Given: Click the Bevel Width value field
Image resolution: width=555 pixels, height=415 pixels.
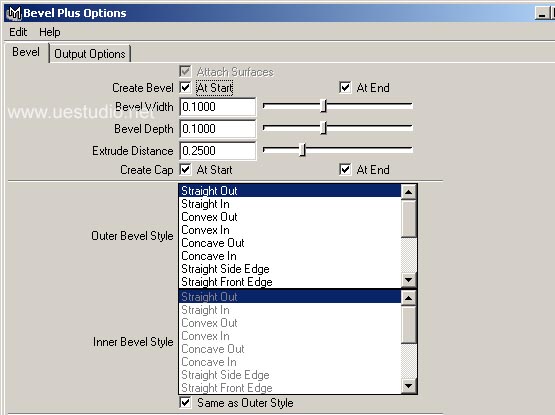Looking at the screenshot, I should (x=218, y=107).
